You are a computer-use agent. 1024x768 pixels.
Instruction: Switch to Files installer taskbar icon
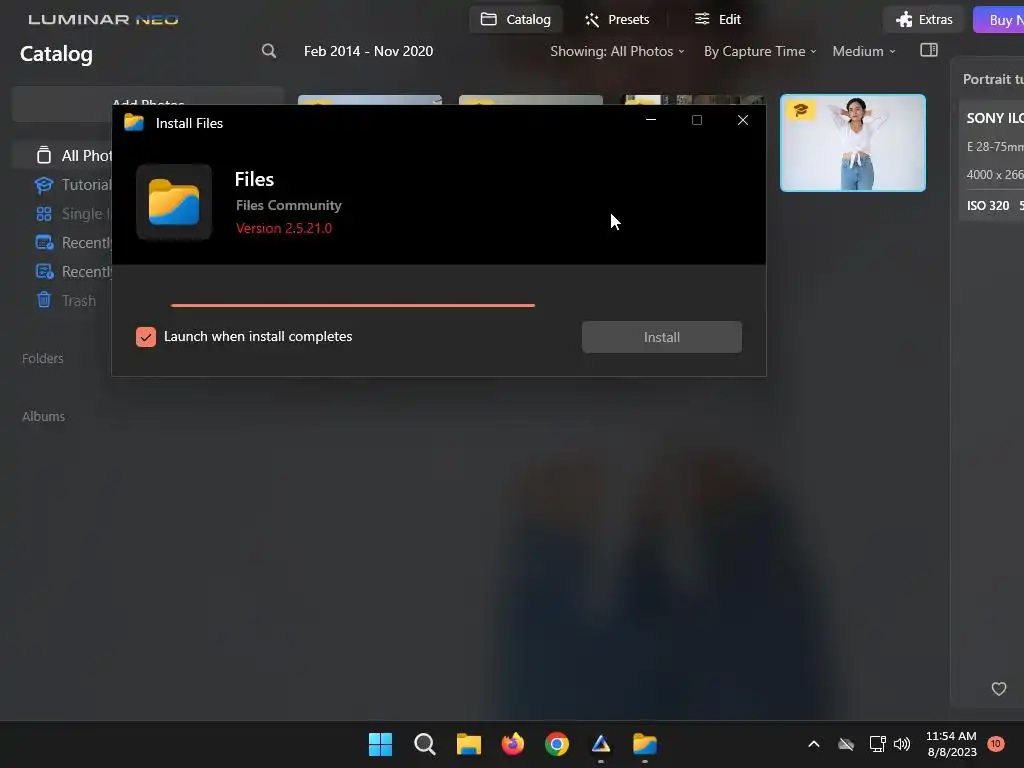645,744
